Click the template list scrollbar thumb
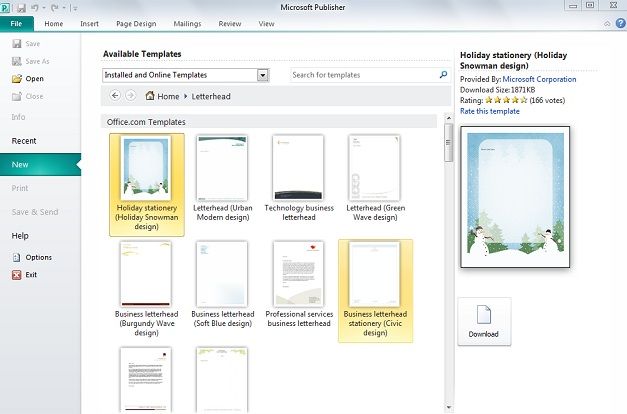The image size is (627, 414). (448, 142)
